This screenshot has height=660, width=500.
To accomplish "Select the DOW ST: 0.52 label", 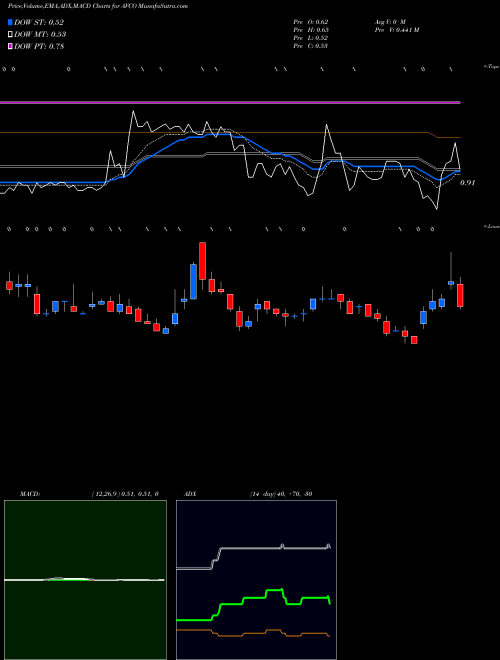I will 39,22.
